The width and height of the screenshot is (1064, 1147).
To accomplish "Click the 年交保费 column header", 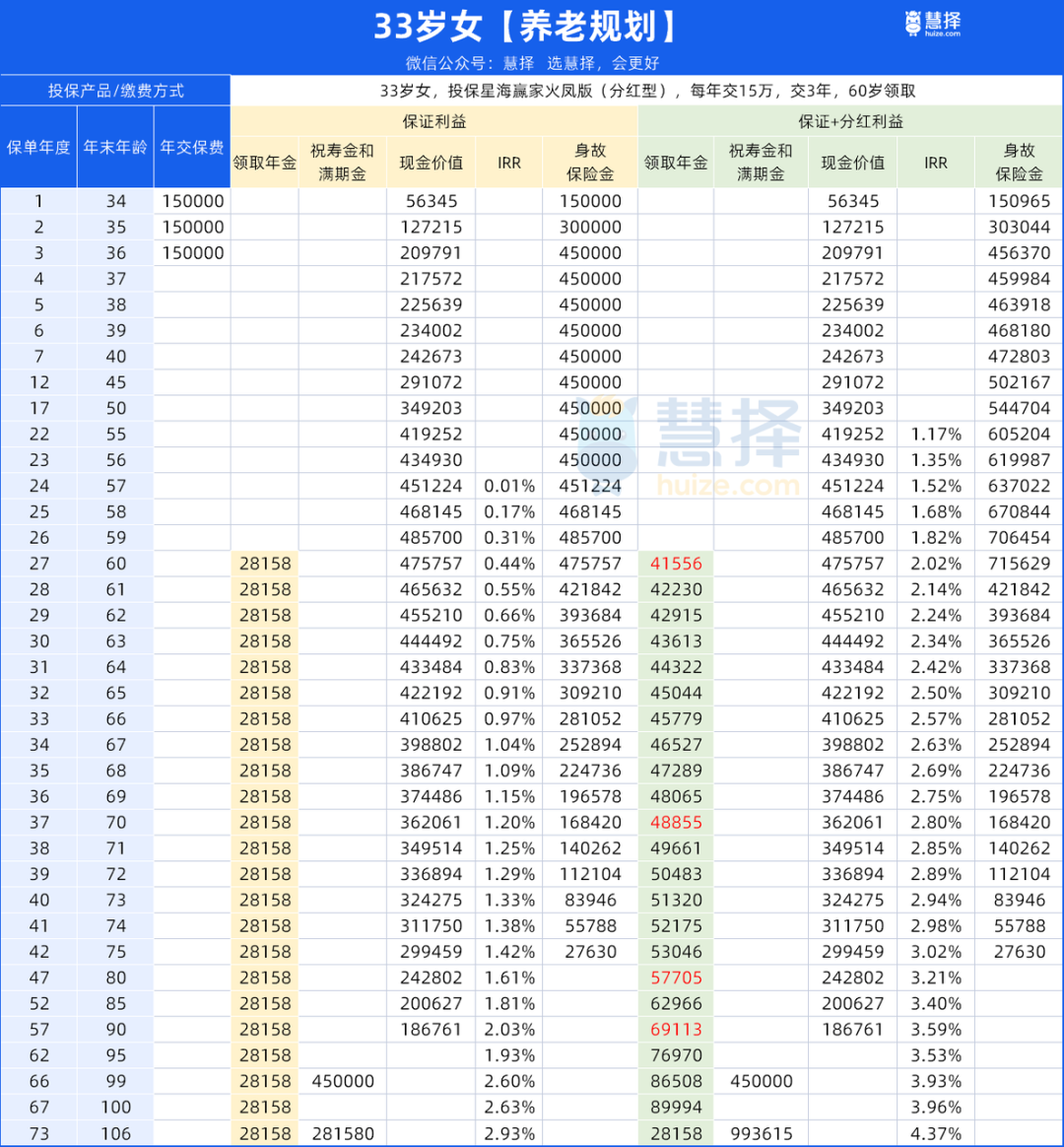I will 192,147.
